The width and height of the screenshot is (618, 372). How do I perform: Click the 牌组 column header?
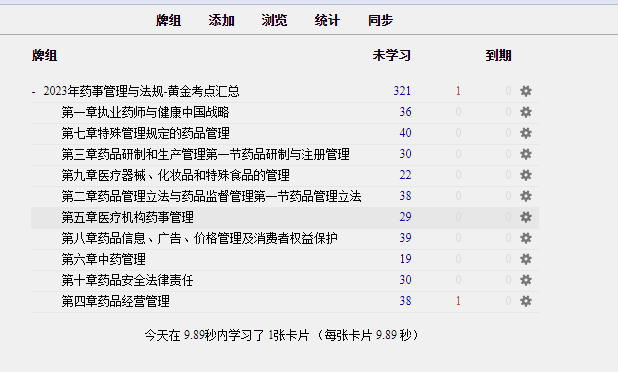click(45, 55)
